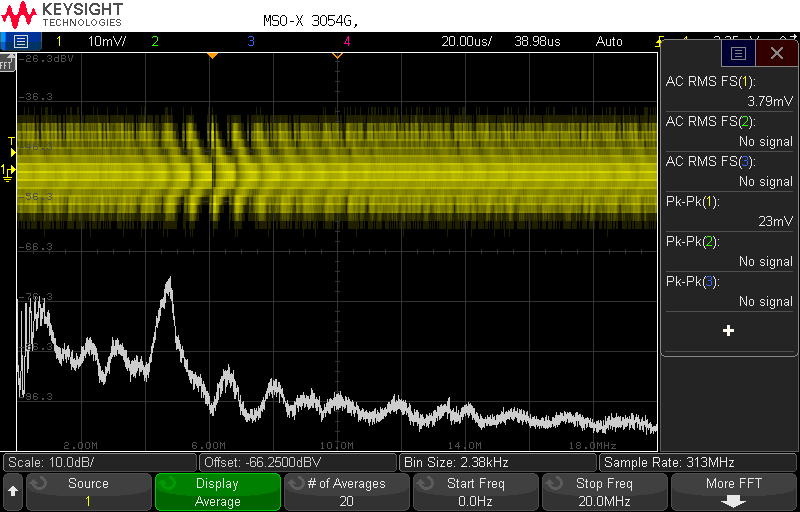Click the channel 1 ground reference marker
The width and height of the screenshot is (800, 512).
pos(8,172)
